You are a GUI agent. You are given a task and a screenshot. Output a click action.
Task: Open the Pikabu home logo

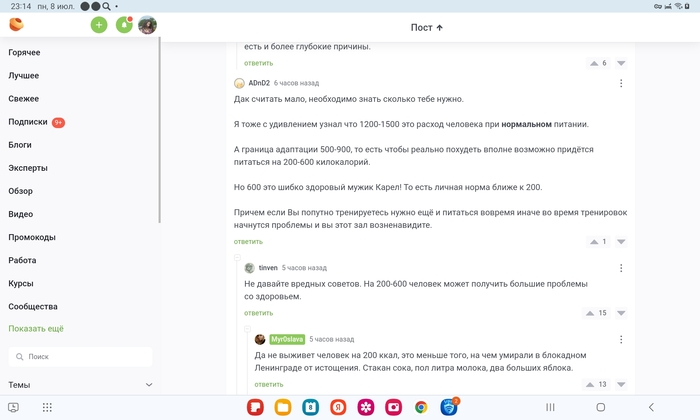pos(16,25)
